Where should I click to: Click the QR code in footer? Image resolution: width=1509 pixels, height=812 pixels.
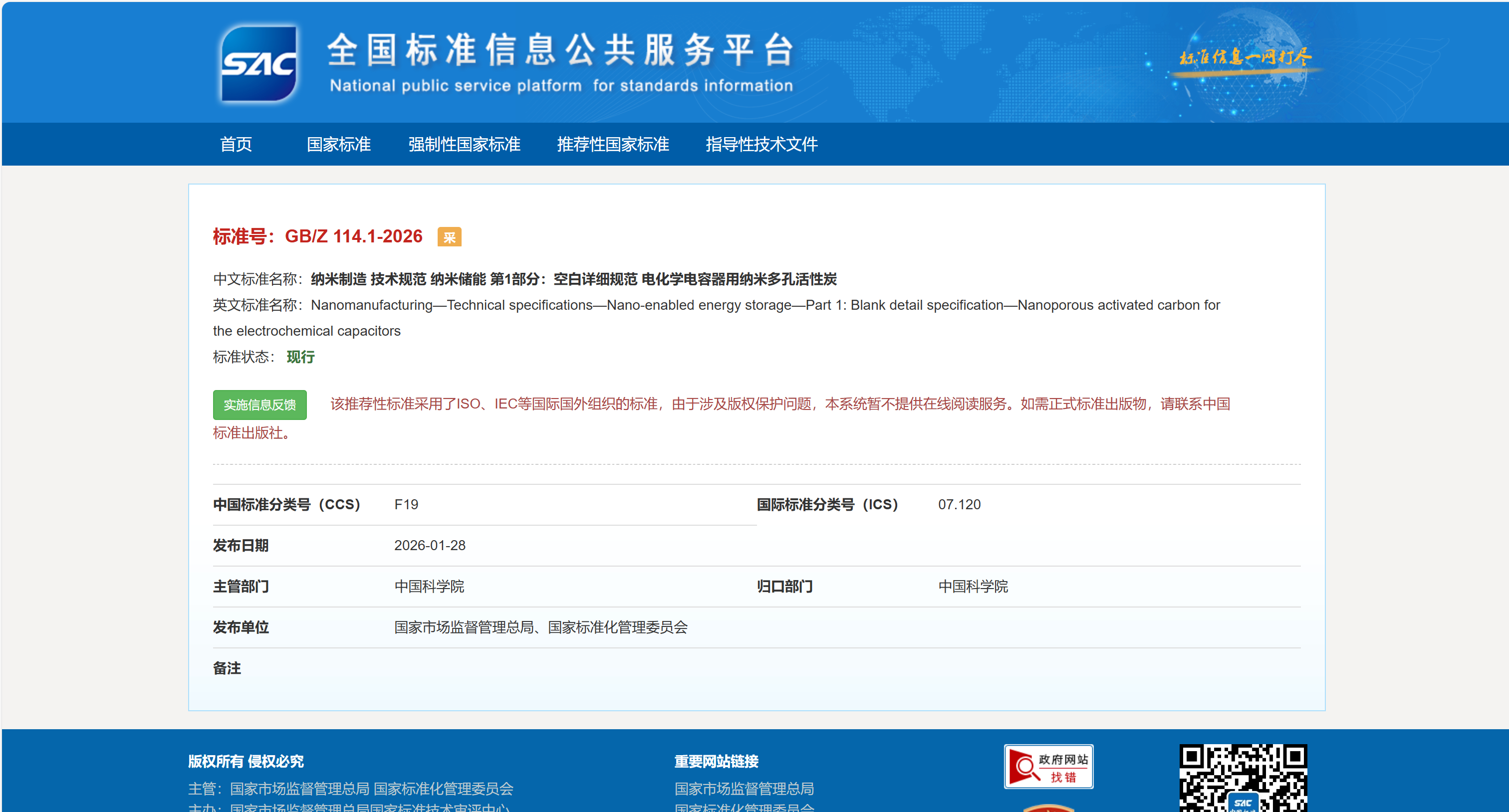pos(1243,778)
